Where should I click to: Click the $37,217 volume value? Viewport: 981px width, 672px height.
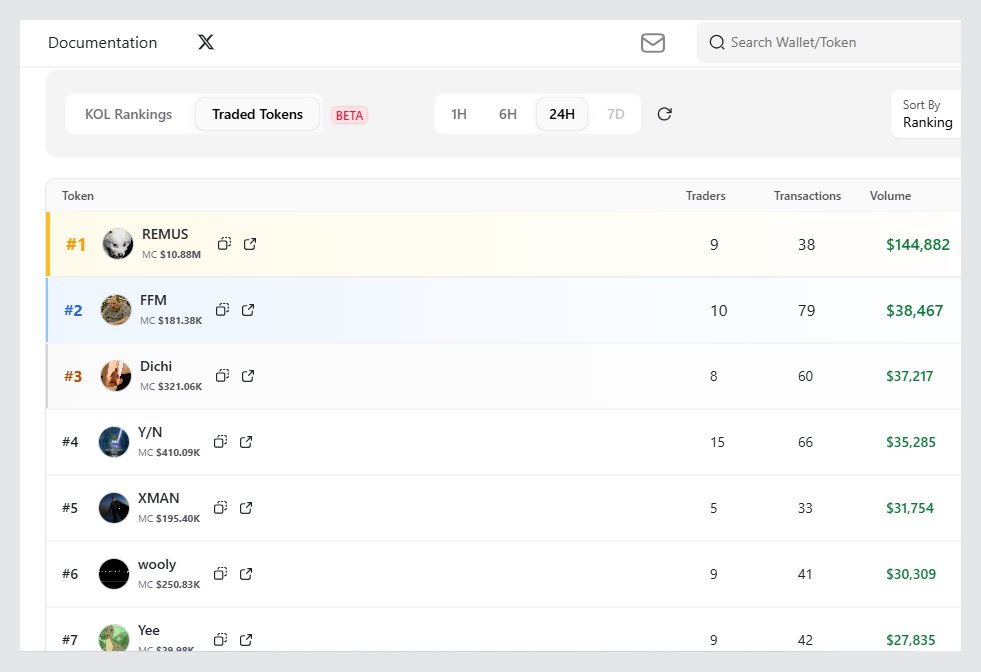click(x=909, y=376)
